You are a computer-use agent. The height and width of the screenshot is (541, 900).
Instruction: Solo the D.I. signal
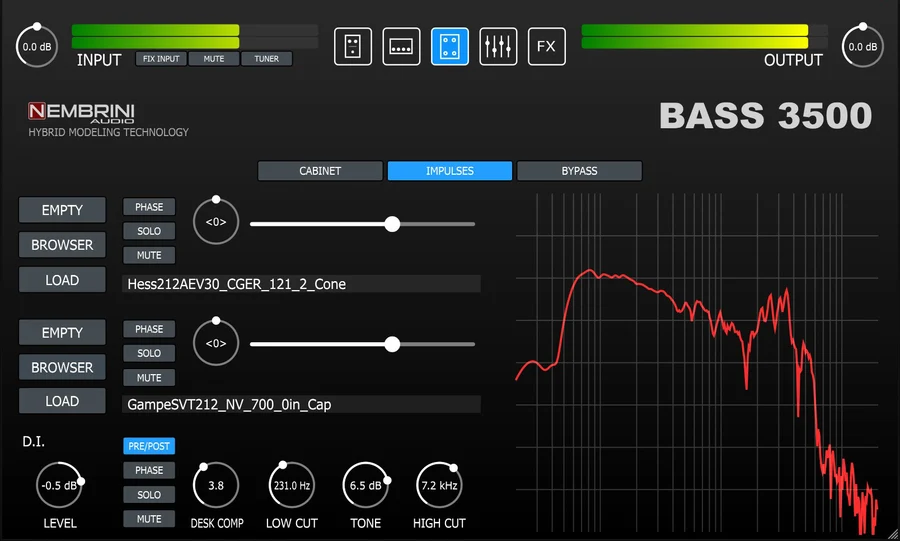[x=149, y=495]
